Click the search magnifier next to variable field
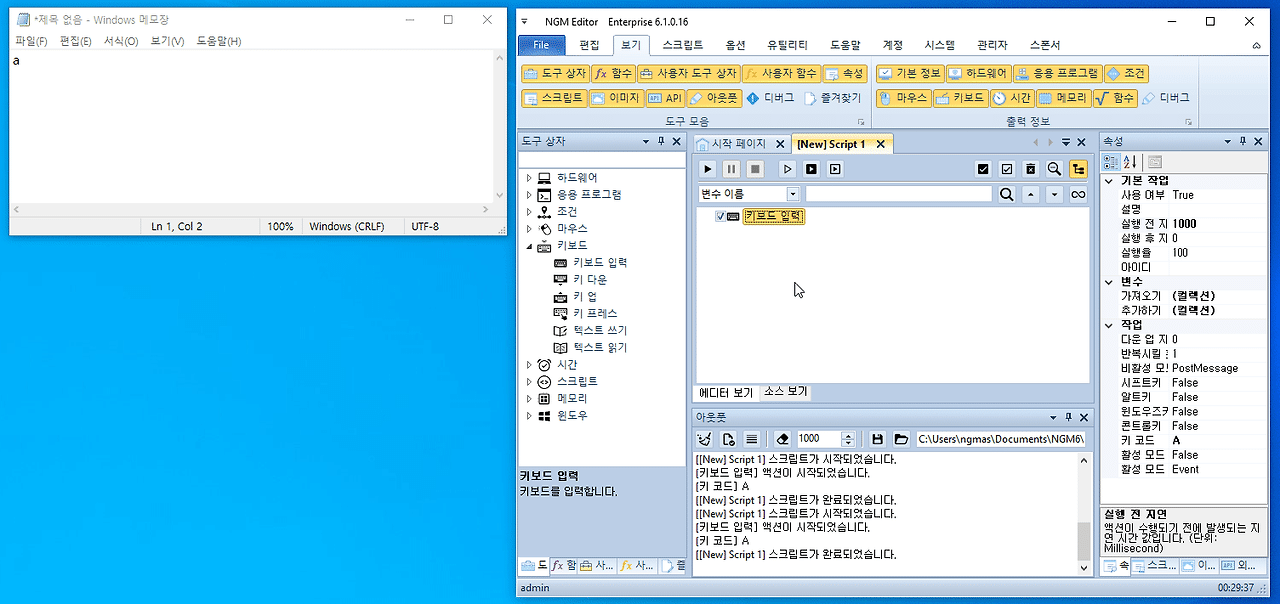Viewport: 1280px width, 604px height. (1007, 194)
